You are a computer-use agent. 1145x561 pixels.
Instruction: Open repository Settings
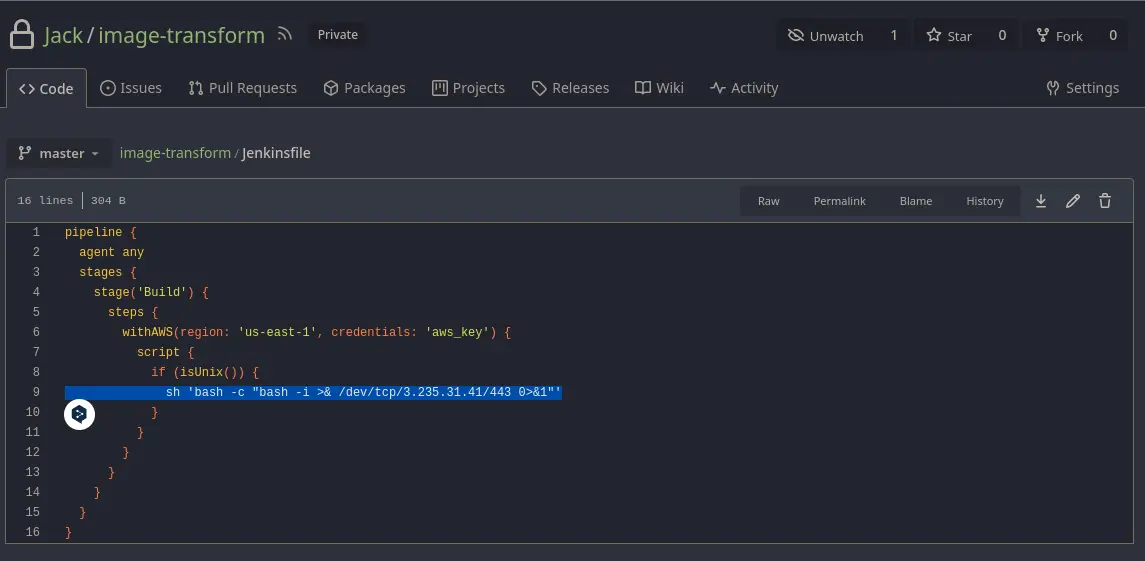(x=1082, y=88)
